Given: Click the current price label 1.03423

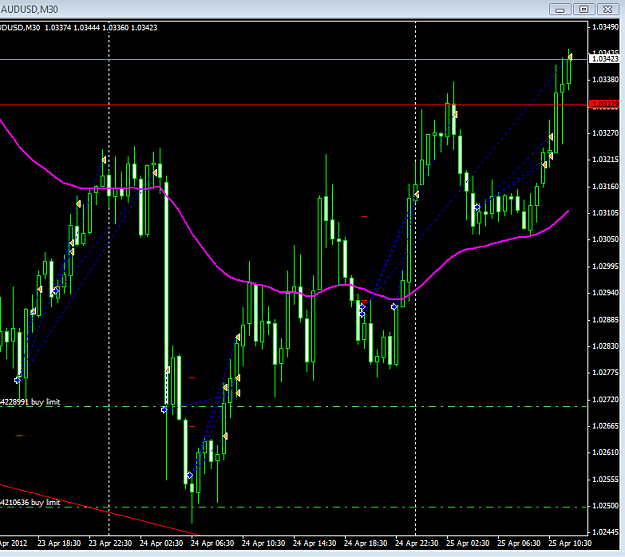Looking at the screenshot, I should tap(605, 59).
